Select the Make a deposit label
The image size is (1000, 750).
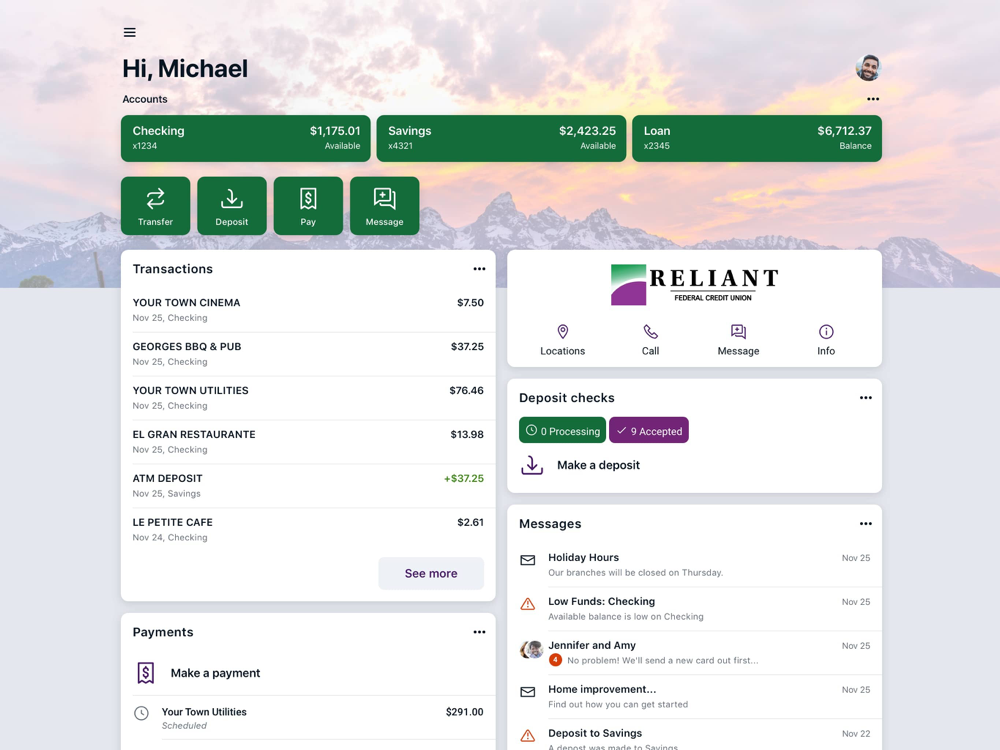click(598, 465)
